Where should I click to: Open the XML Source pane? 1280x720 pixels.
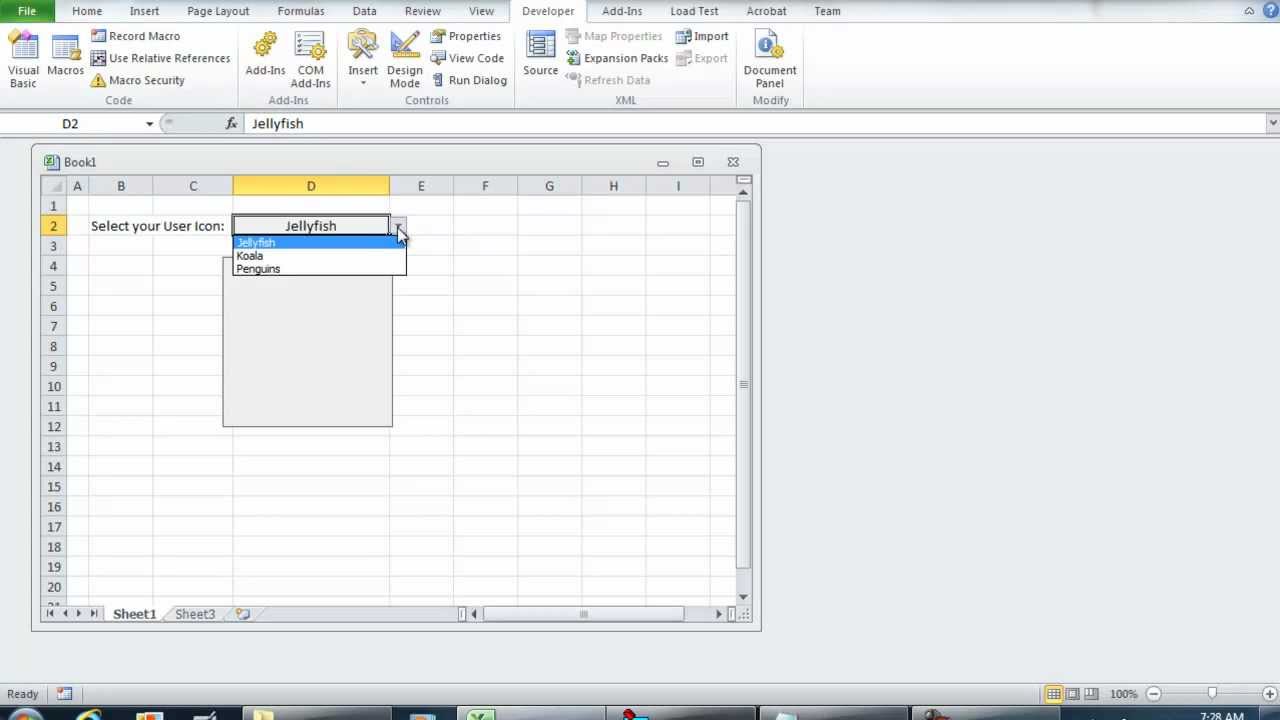click(x=540, y=55)
